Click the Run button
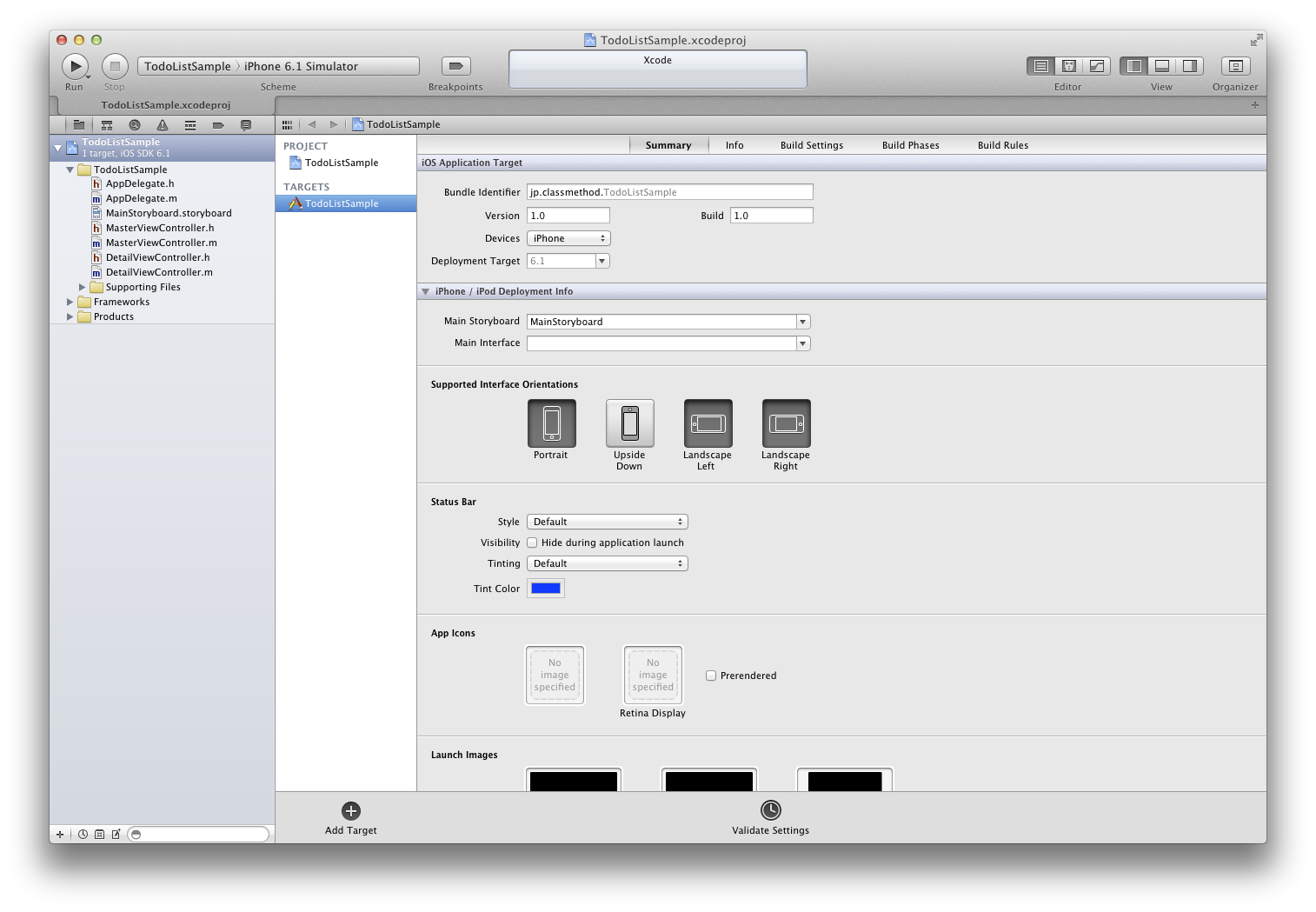1316x912 pixels. point(75,66)
